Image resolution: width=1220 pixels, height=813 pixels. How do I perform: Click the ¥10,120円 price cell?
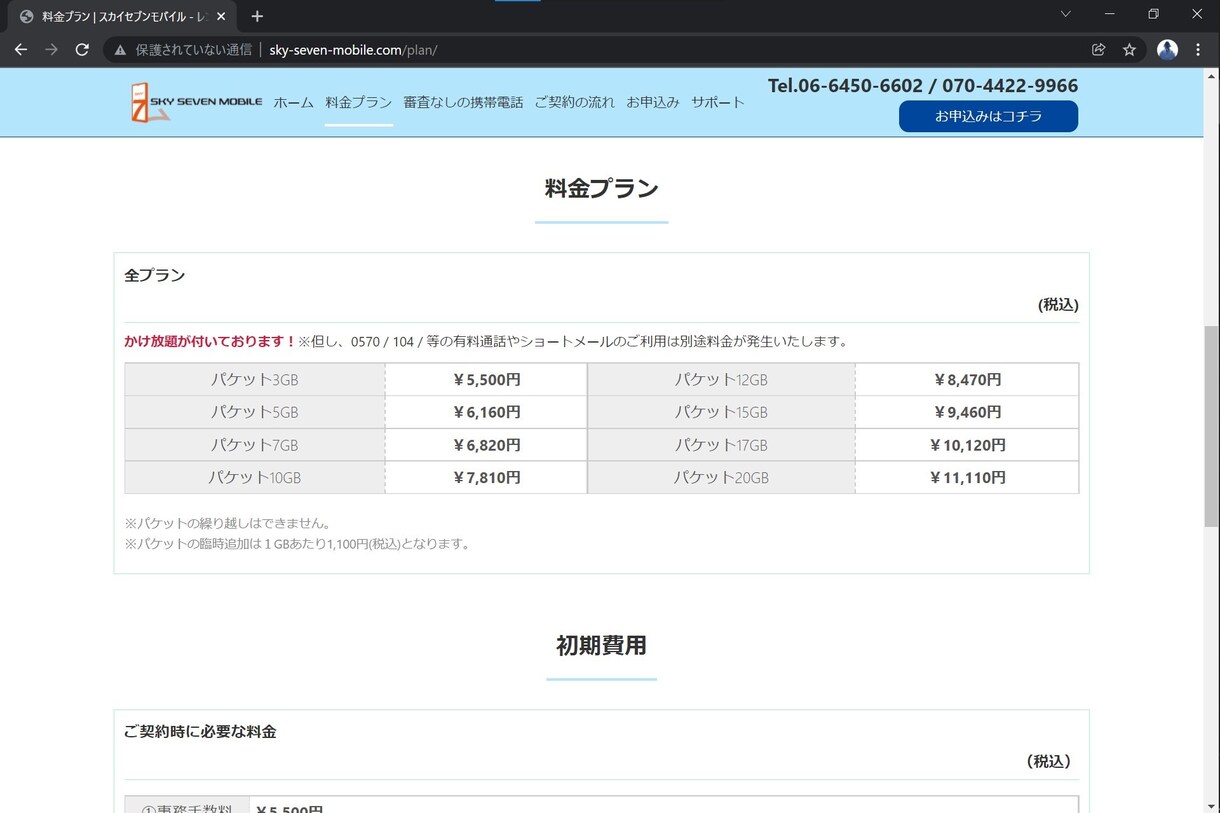[x=967, y=445]
